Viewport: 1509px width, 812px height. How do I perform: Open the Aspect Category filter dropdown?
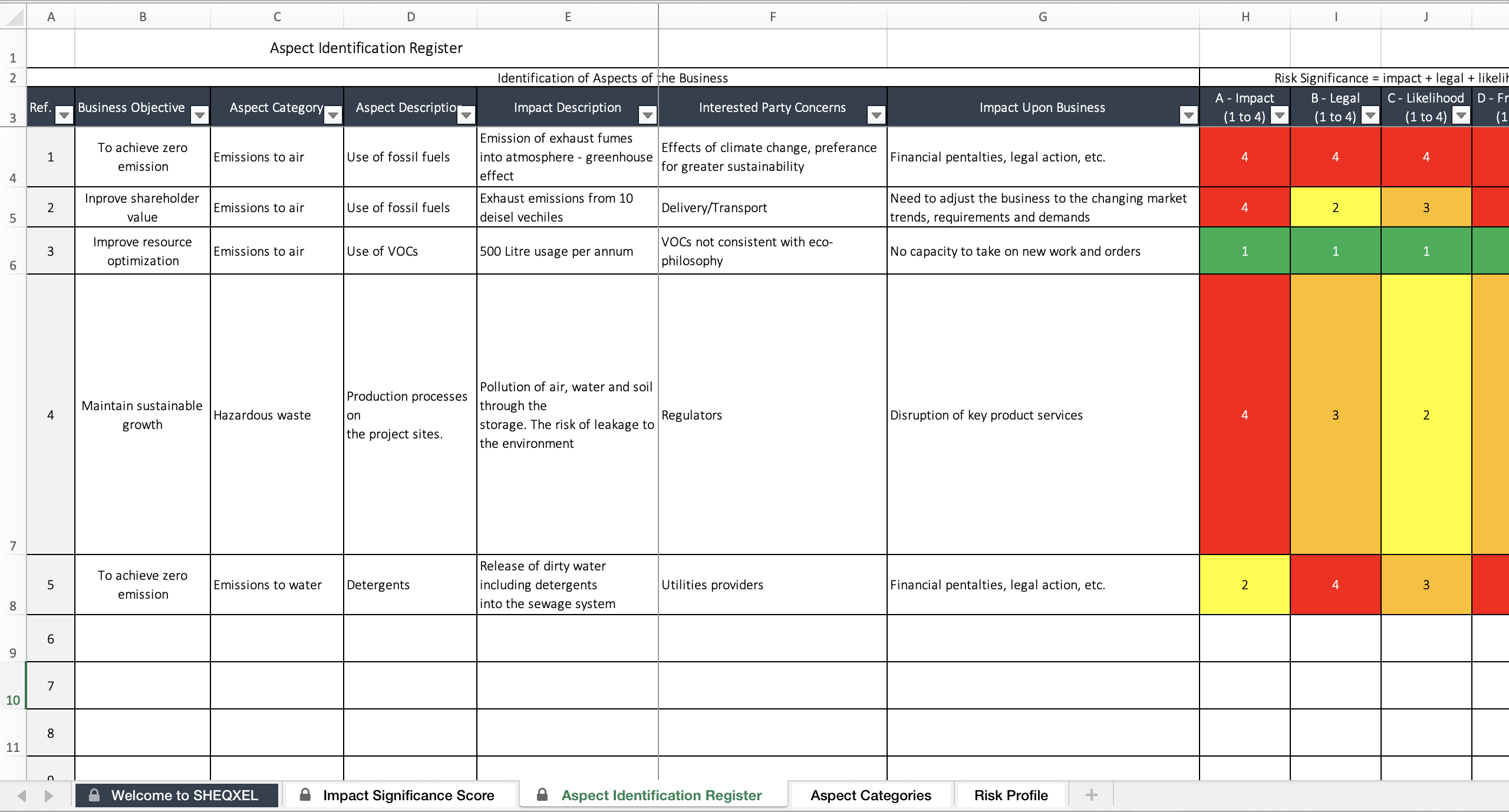click(333, 115)
